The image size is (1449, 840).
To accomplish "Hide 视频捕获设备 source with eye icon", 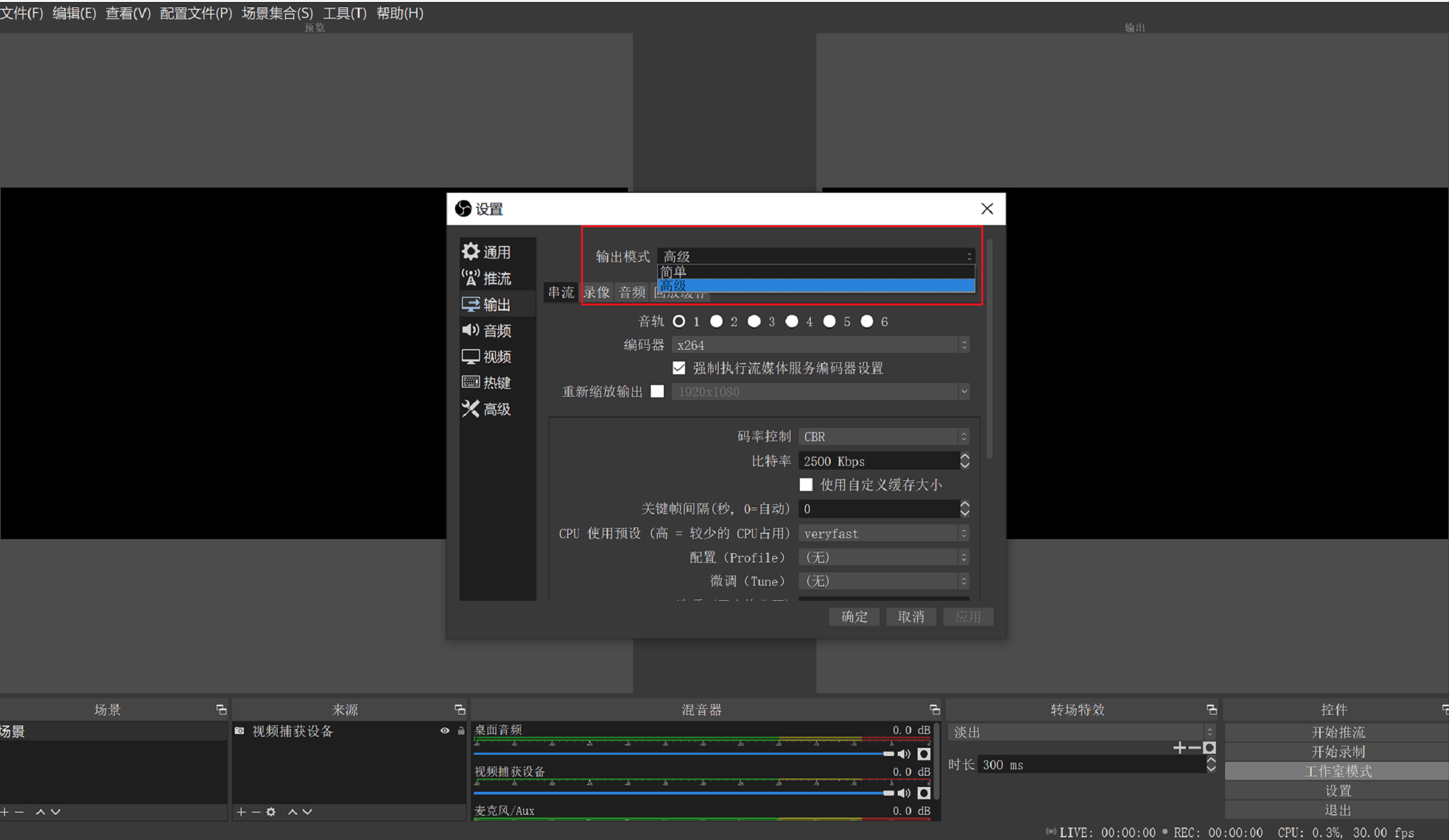I will (445, 731).
